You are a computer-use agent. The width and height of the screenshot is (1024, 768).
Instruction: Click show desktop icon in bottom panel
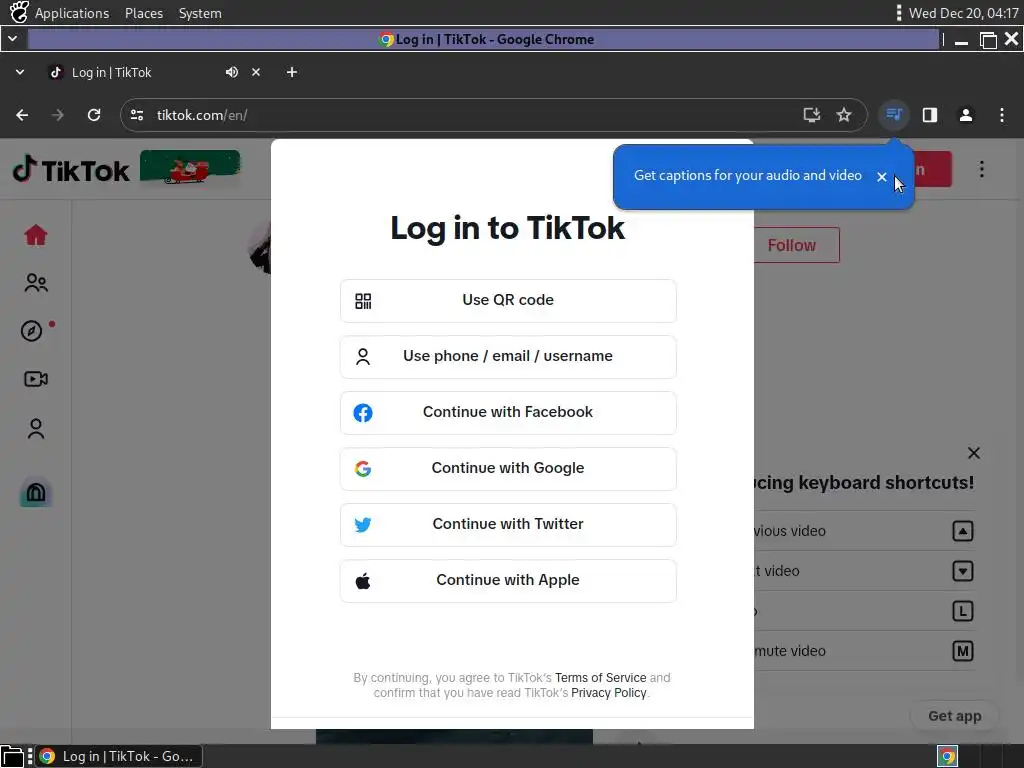click(12, 756)
